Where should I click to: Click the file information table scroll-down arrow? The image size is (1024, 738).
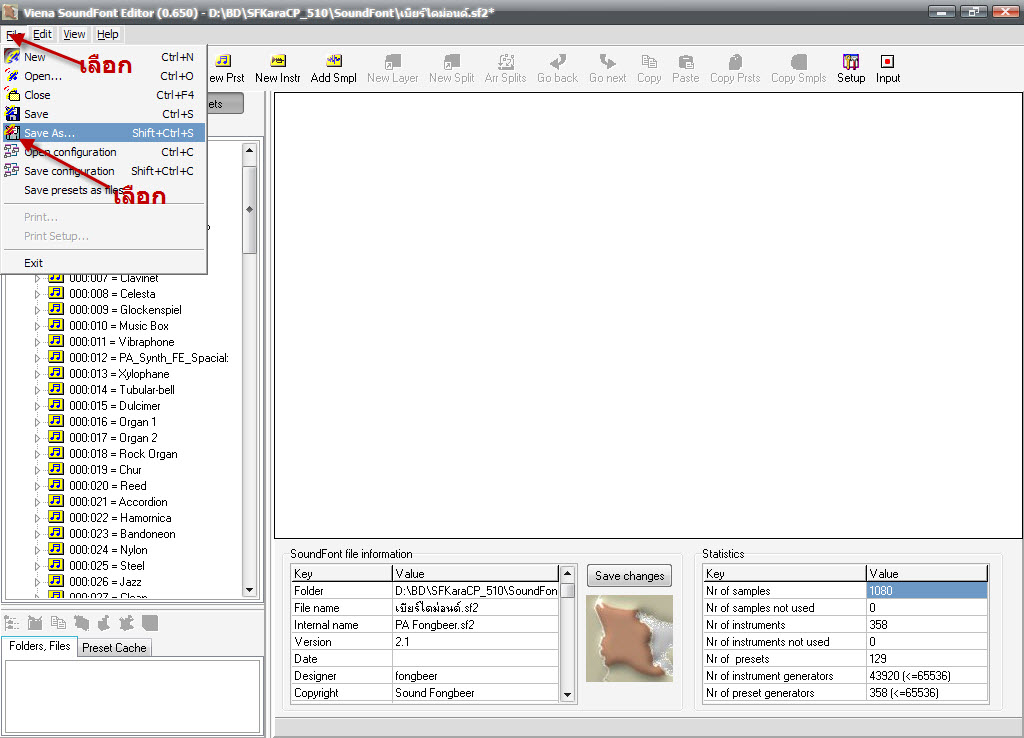567,694
